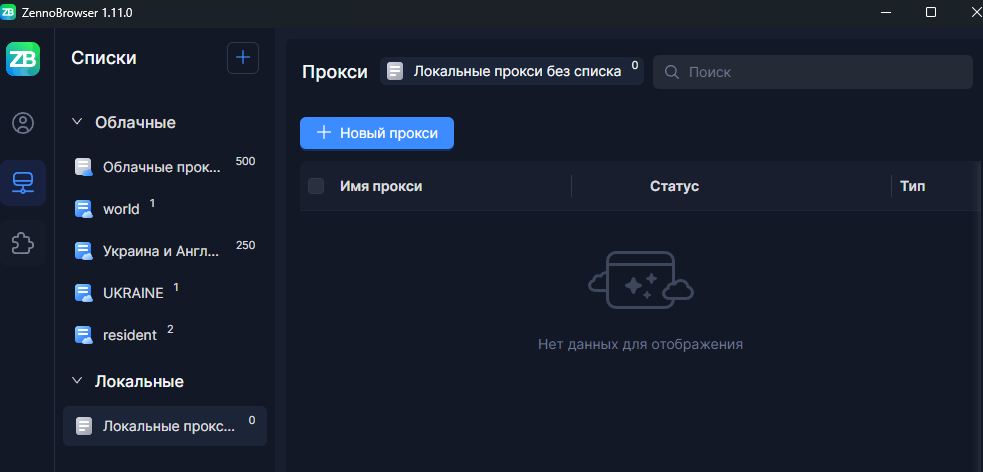Open the Proxies section network icon
Screen dimensions: 983x472
click(x=23, y=183)
